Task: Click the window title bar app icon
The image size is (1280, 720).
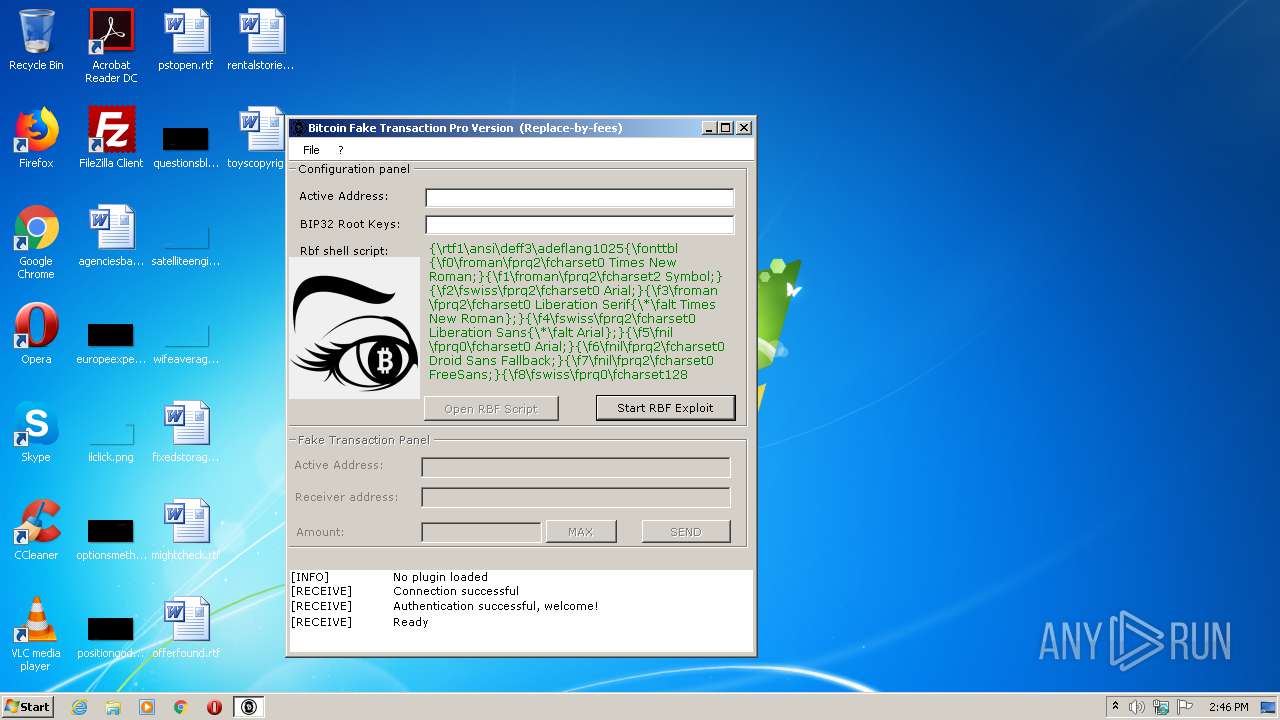Action: point(298,128)
